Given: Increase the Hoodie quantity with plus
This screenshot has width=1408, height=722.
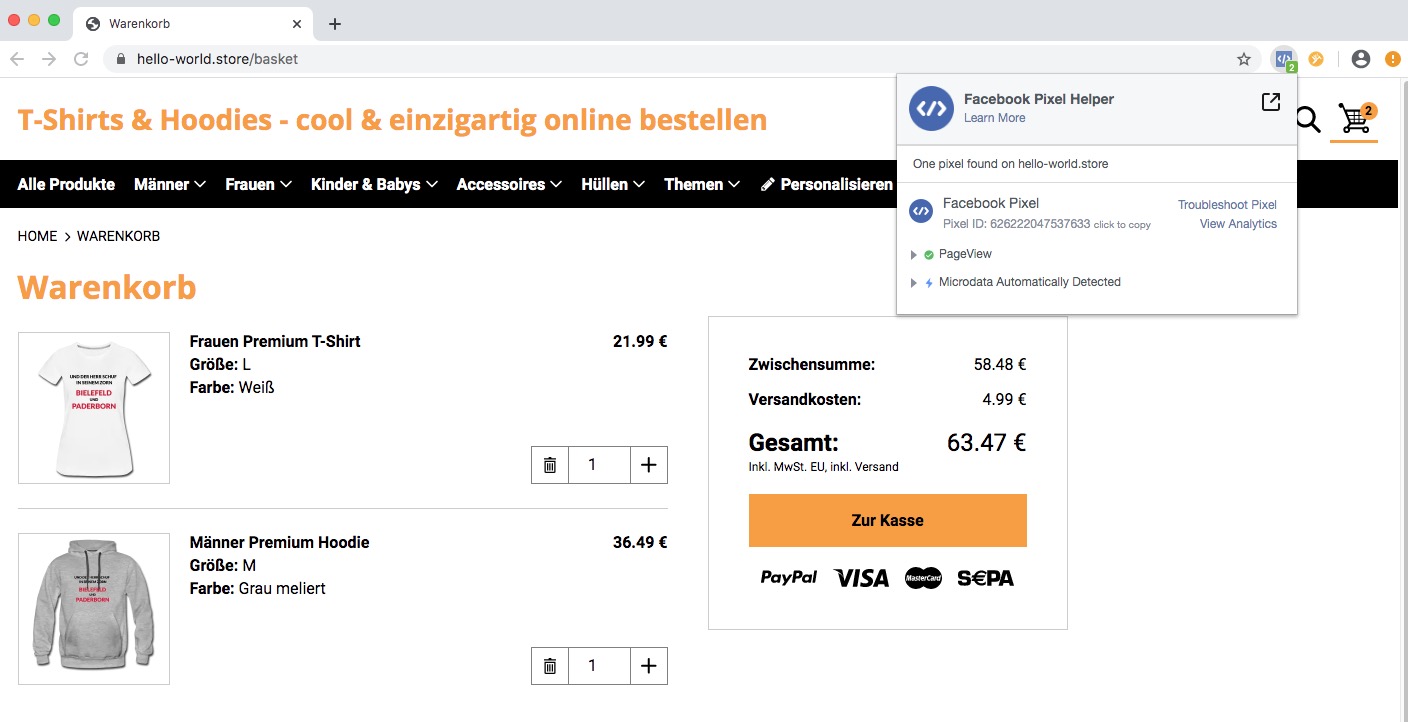Looking at the screenshot, I should 649,666.
